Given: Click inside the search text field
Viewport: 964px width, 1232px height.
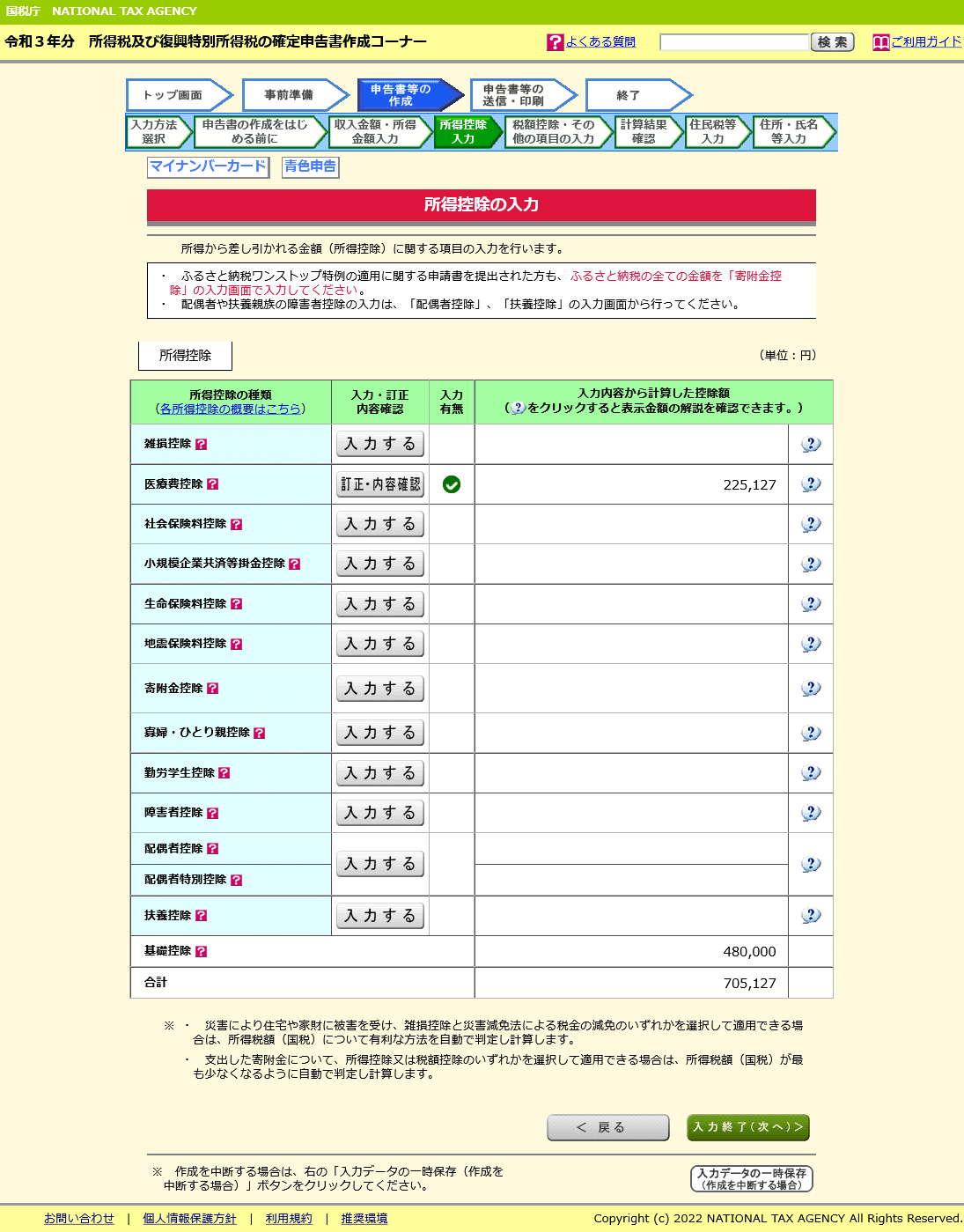Looking at the screenshot, I should pos(735,41).
